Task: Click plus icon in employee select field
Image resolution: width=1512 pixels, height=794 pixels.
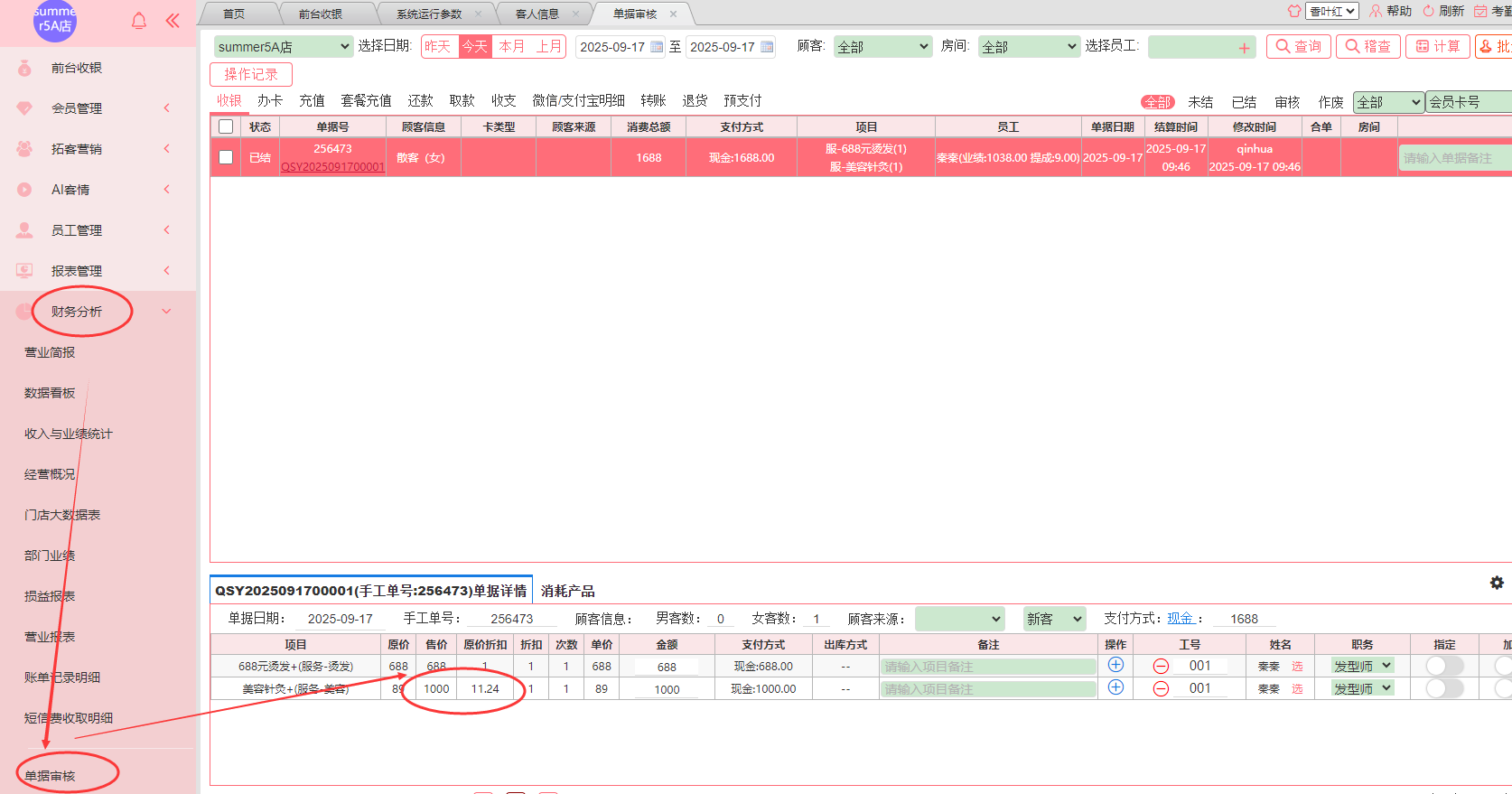Action: tap(1244, 48)
